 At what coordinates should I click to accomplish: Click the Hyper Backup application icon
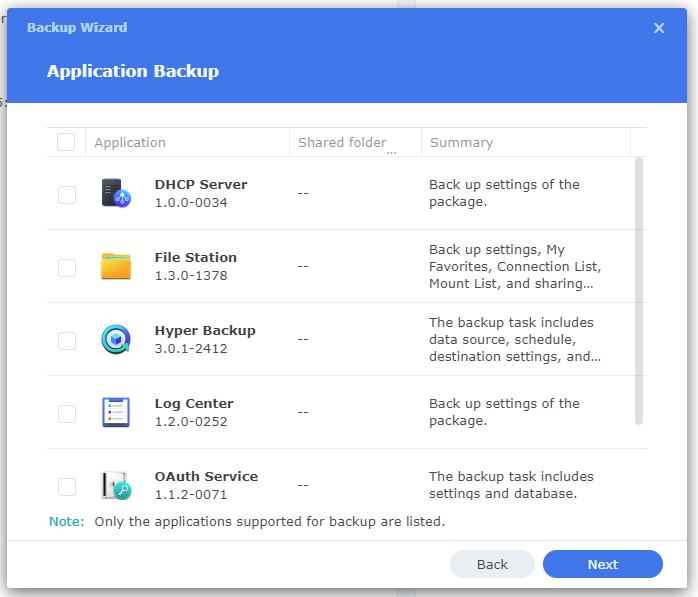point(116,339)
